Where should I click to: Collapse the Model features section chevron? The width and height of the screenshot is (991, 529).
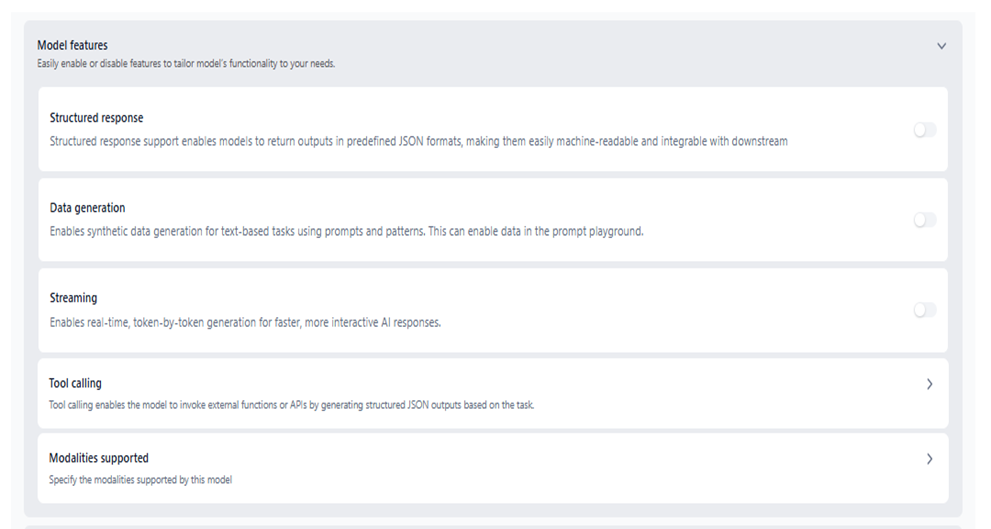coord(941,46)
